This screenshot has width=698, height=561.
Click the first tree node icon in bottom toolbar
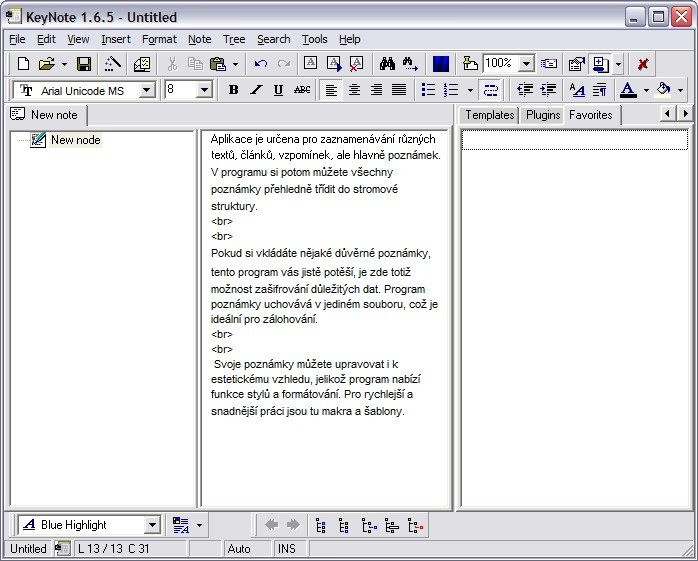coord(321,525)
